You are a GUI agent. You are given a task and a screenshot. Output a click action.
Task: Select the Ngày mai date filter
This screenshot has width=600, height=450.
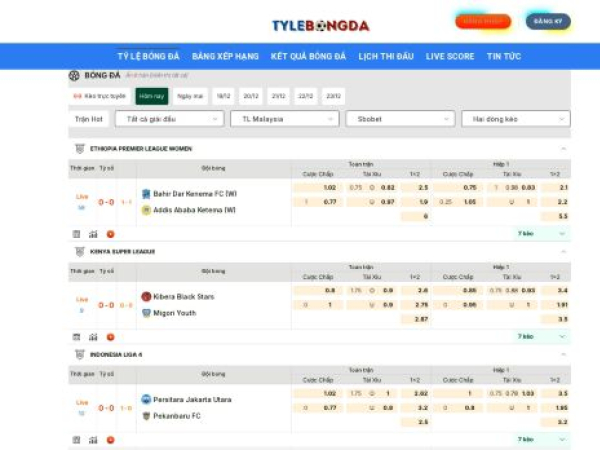pyautogui.click(x=189, y=97)
